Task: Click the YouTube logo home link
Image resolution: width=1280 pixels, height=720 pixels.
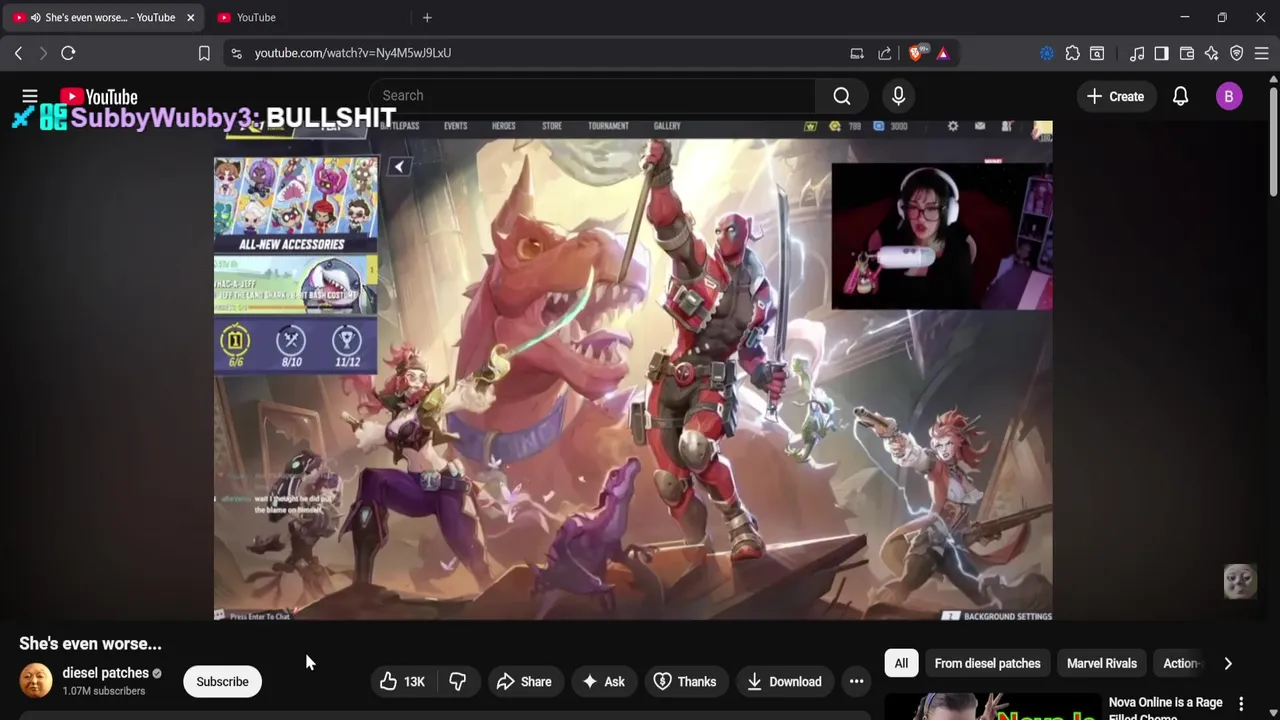Action: [99, 97]
